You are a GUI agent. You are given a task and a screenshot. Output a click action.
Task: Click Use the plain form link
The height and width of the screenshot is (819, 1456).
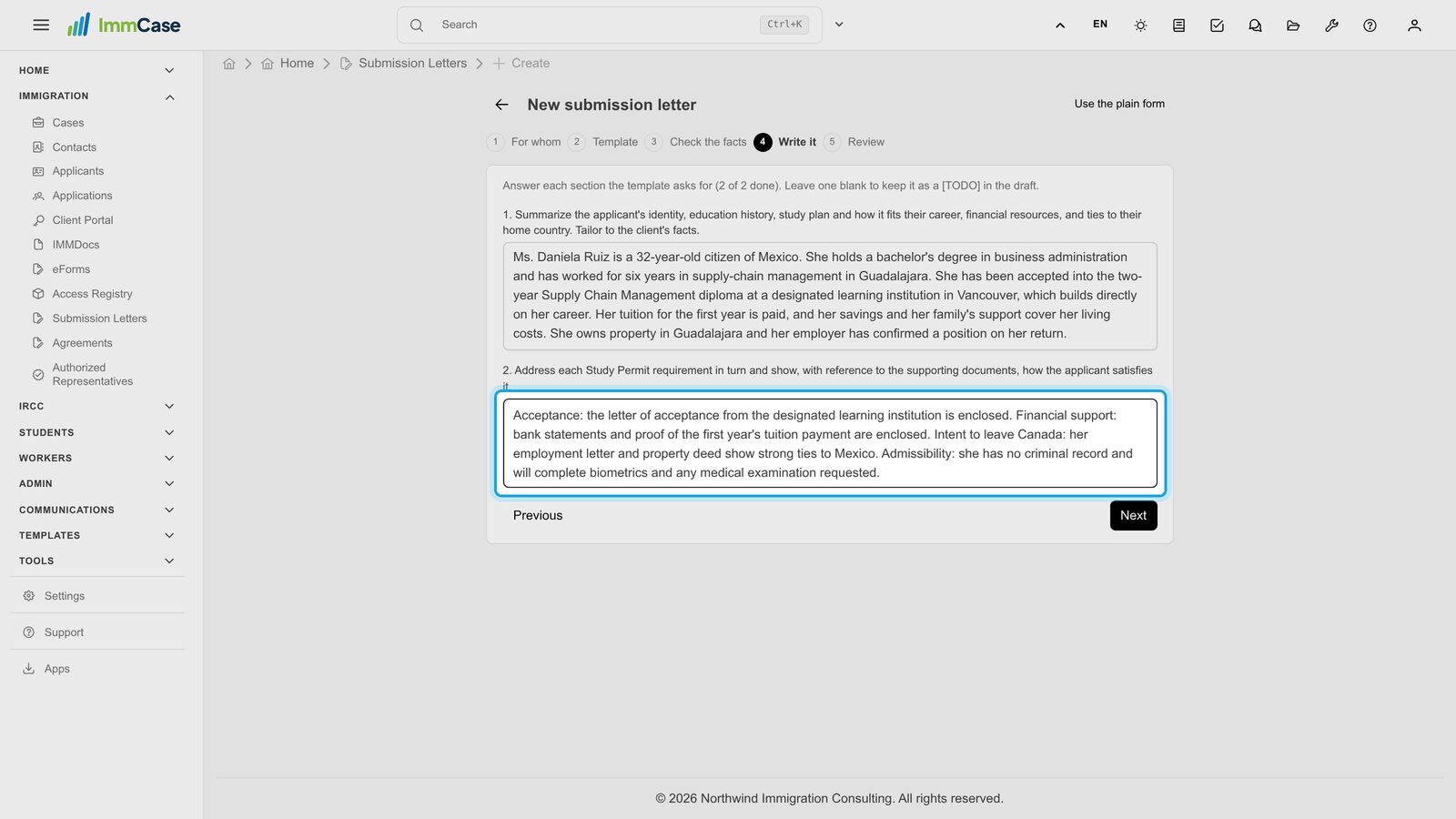[x=1119, y=104]
